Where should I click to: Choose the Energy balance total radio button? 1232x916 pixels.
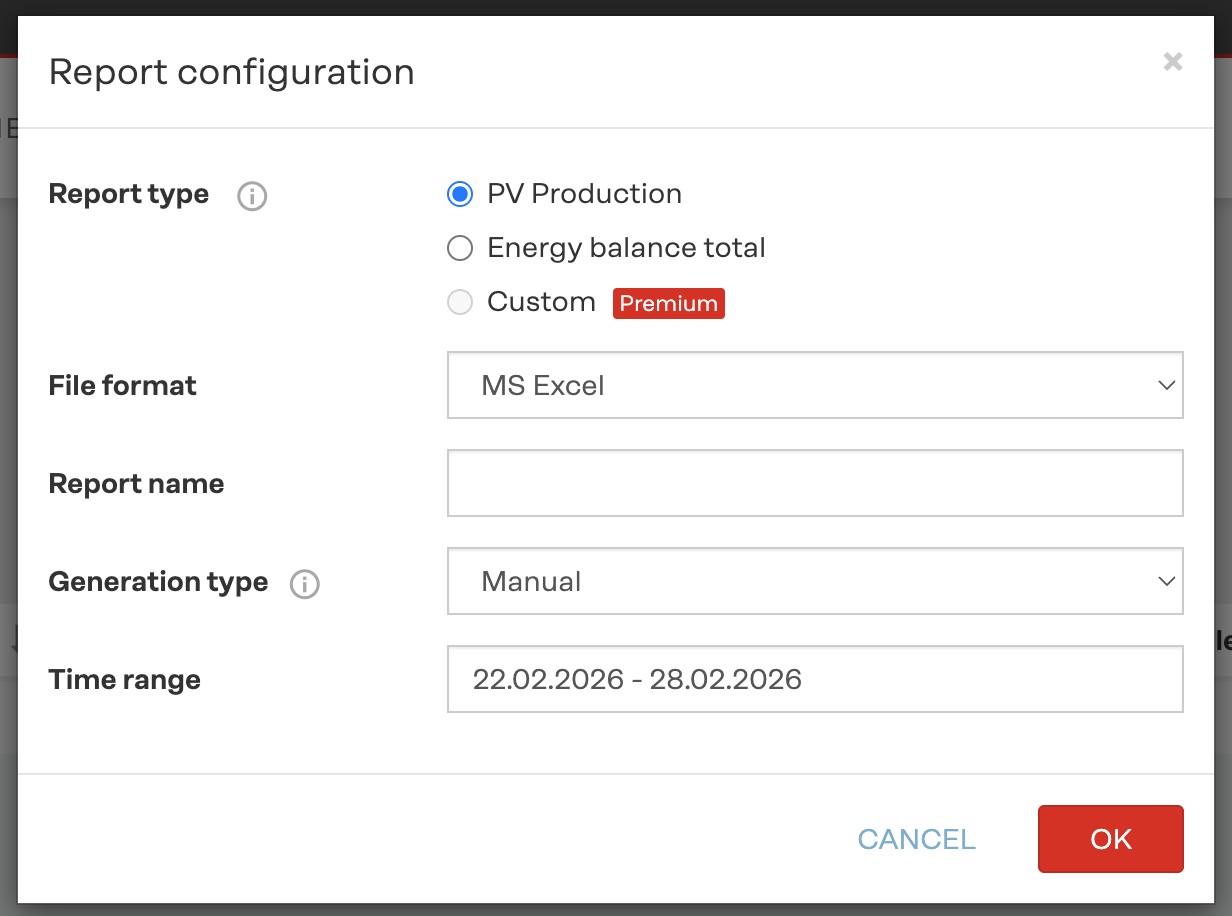[x=460, y=248]
